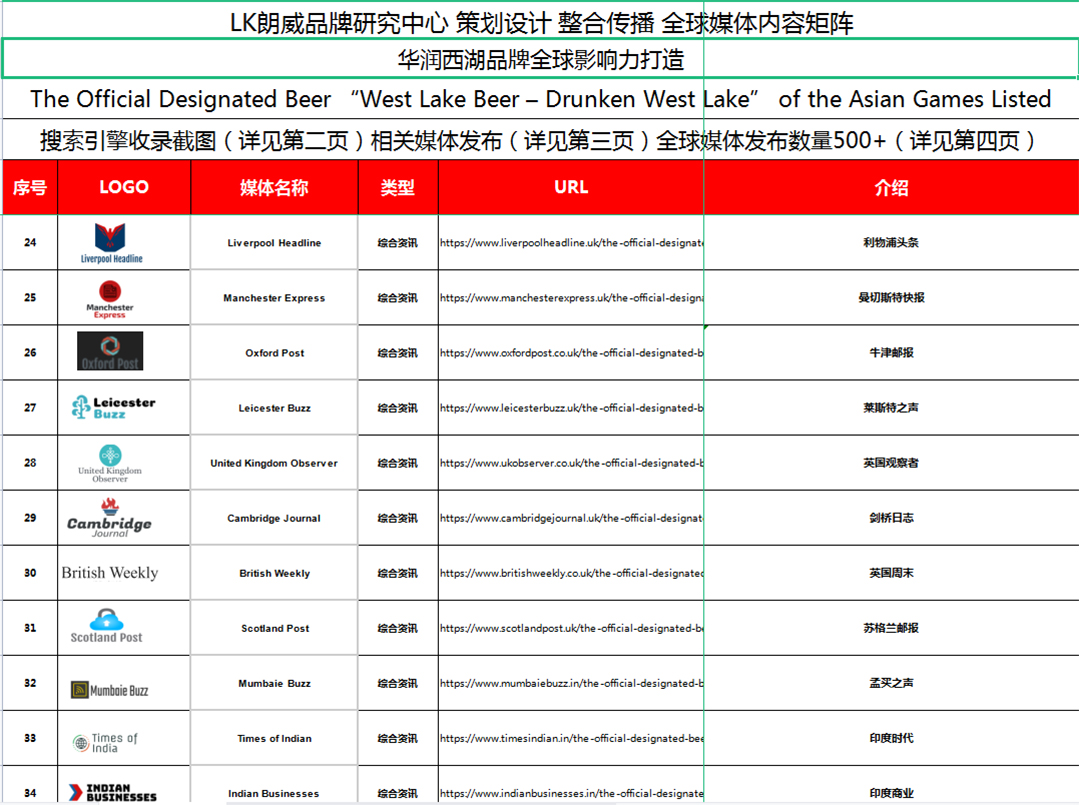1079x805 pixels.
Task: Select the 'URL' column header cell
Action: pyautogui.click(x=571, y=187)
